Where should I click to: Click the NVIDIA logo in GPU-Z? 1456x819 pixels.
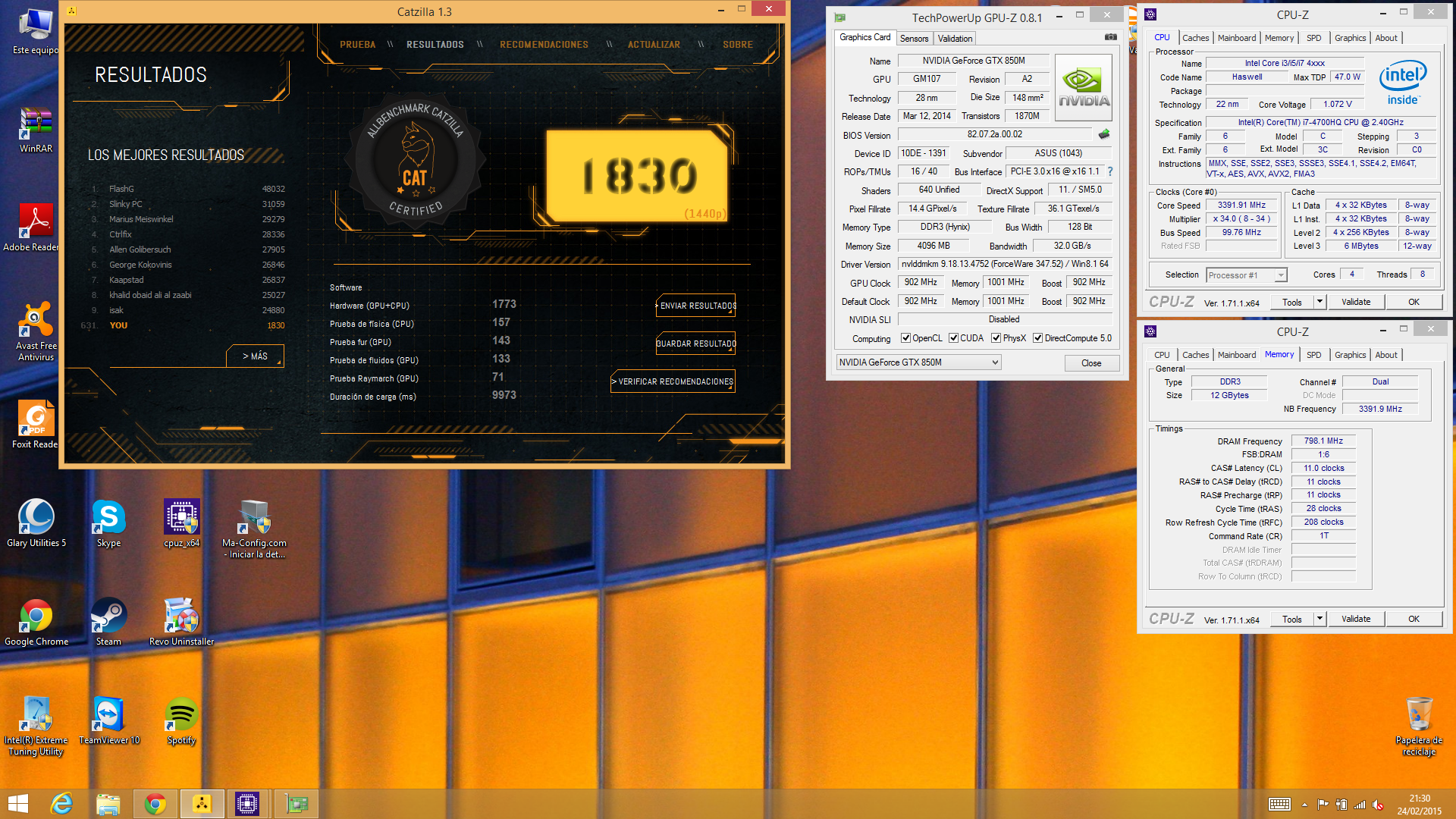tap(1084, 87)
